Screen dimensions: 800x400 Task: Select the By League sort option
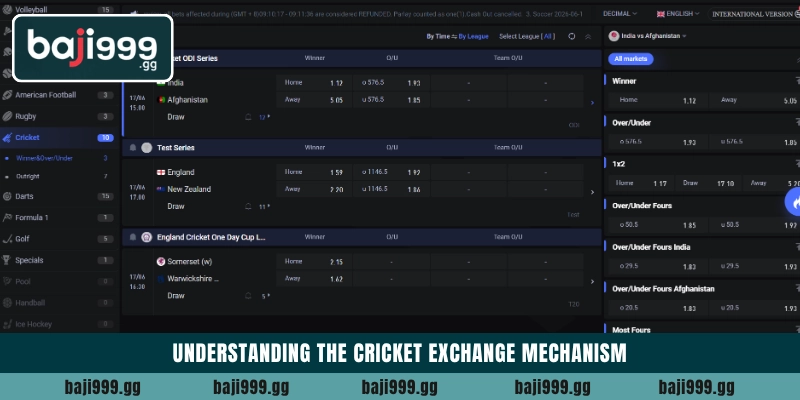click(473, 37)
